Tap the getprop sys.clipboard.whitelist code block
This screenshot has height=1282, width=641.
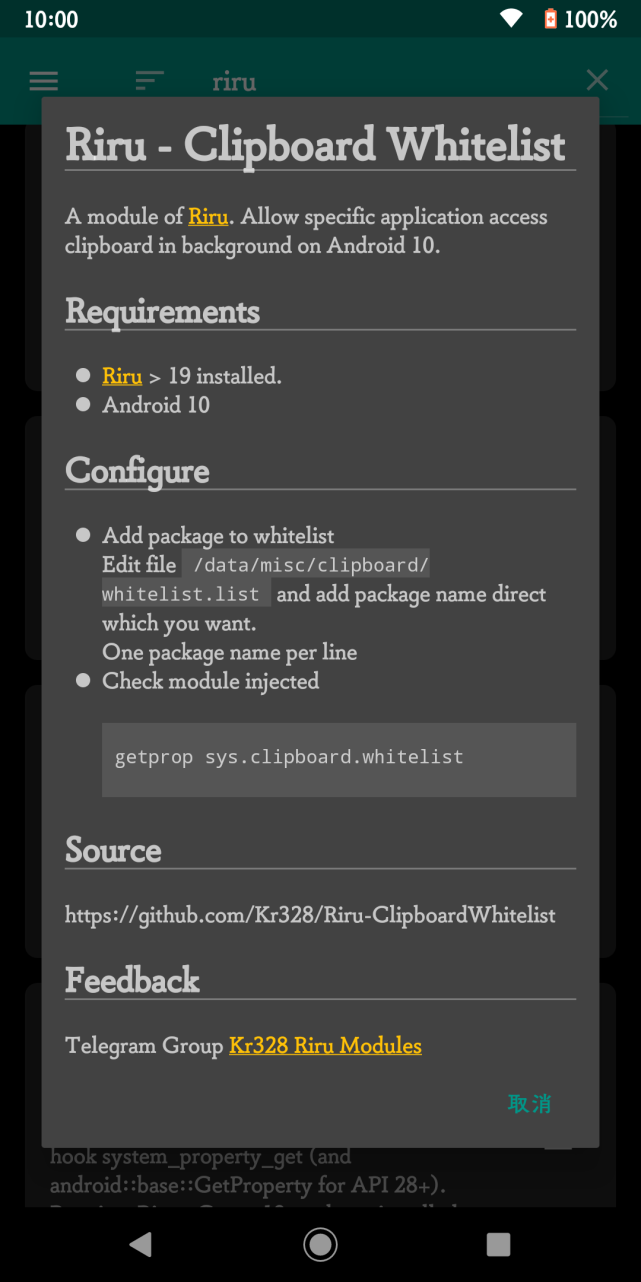click(x=338, y=758)
